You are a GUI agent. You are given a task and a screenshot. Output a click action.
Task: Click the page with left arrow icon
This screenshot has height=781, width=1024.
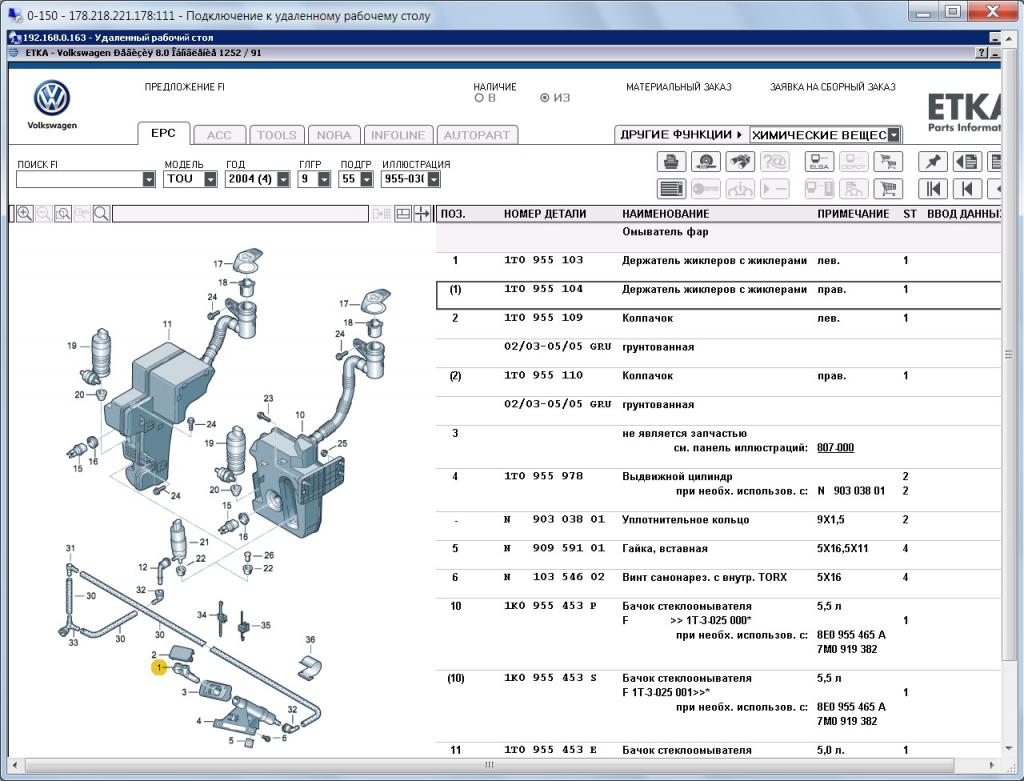coord(967,161)
